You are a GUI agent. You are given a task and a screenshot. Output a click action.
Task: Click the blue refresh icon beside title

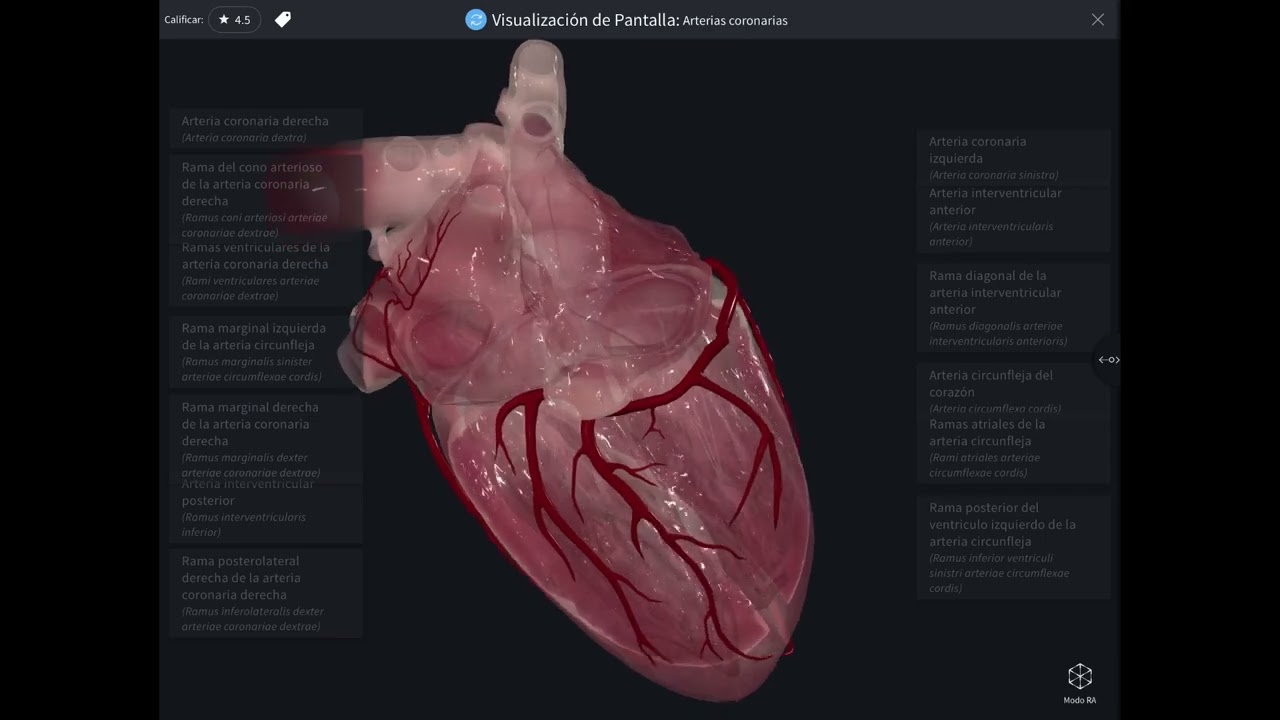476,20
